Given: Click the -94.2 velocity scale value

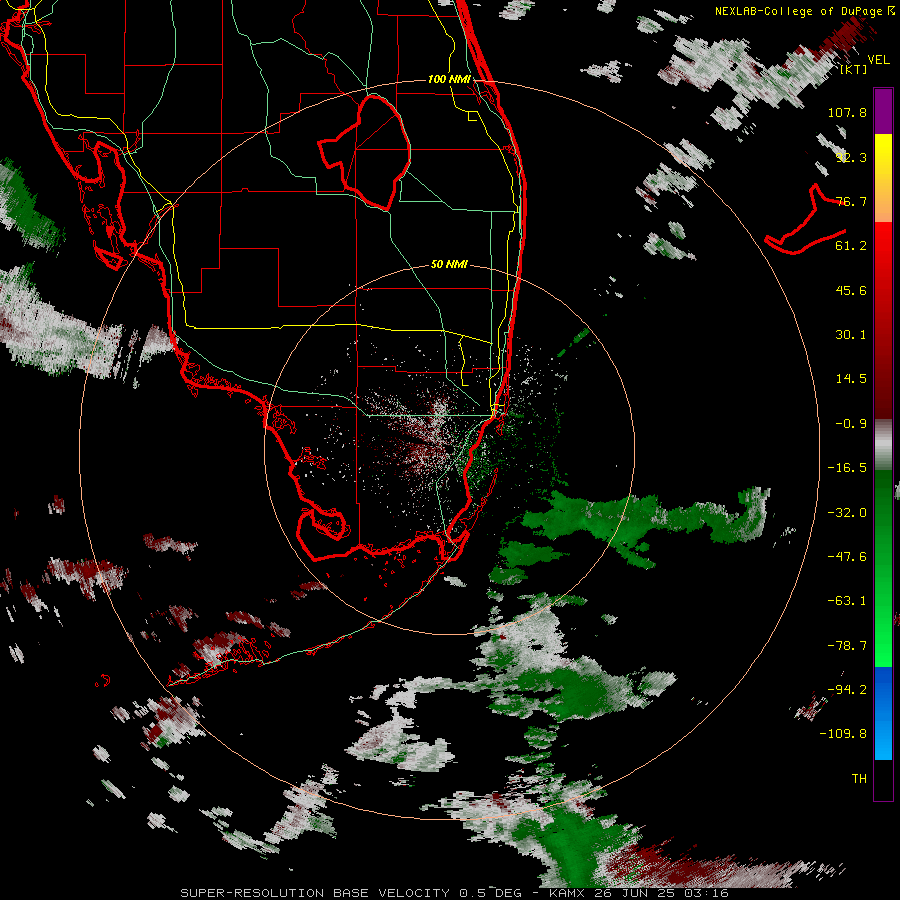Looking at the screenshot, I should coord(847,690).
